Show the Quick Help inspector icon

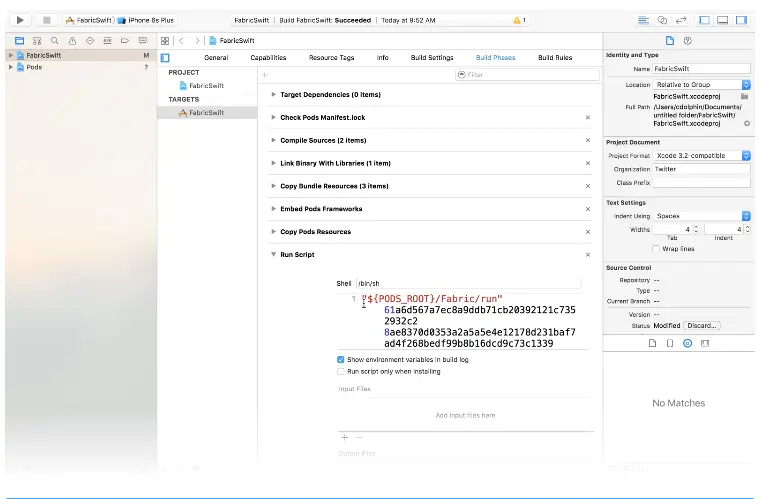(x=688, y=41)
